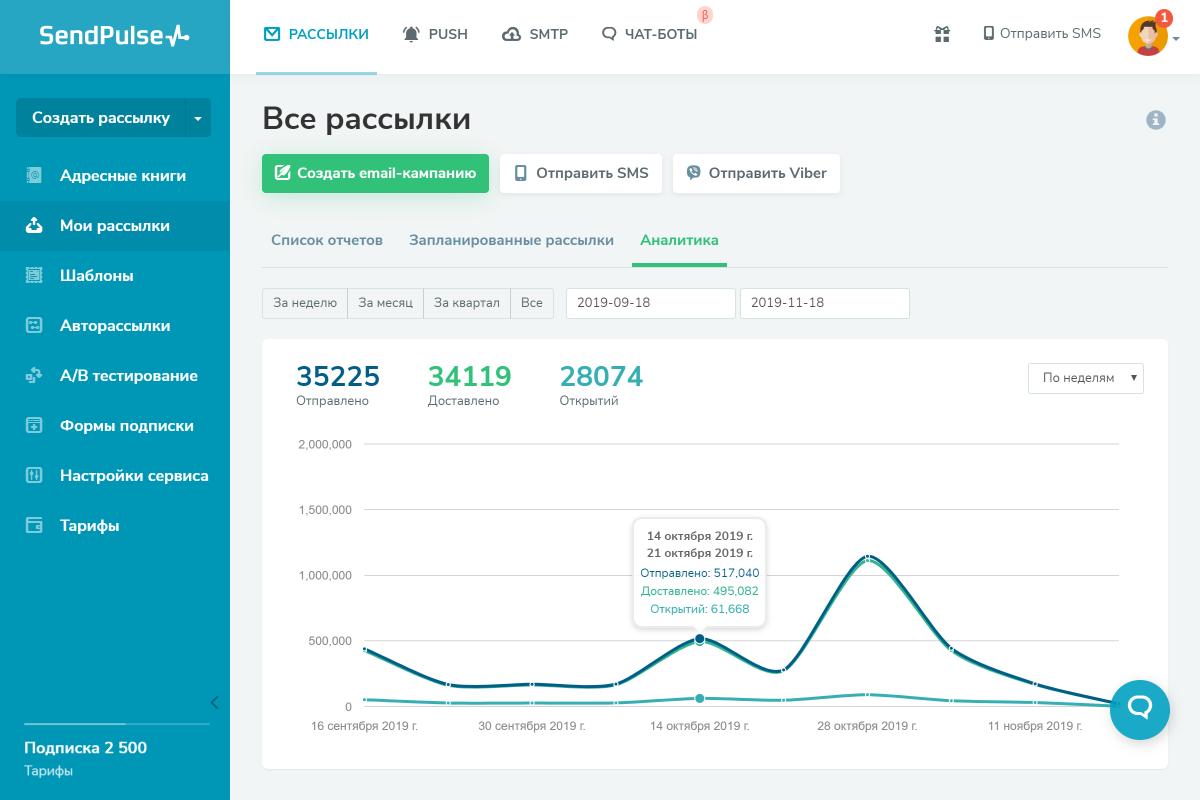The width and height of the screenshot is (1200, 800).
Task: Click the Создать email-кампанию button
Action: [375, 173]
